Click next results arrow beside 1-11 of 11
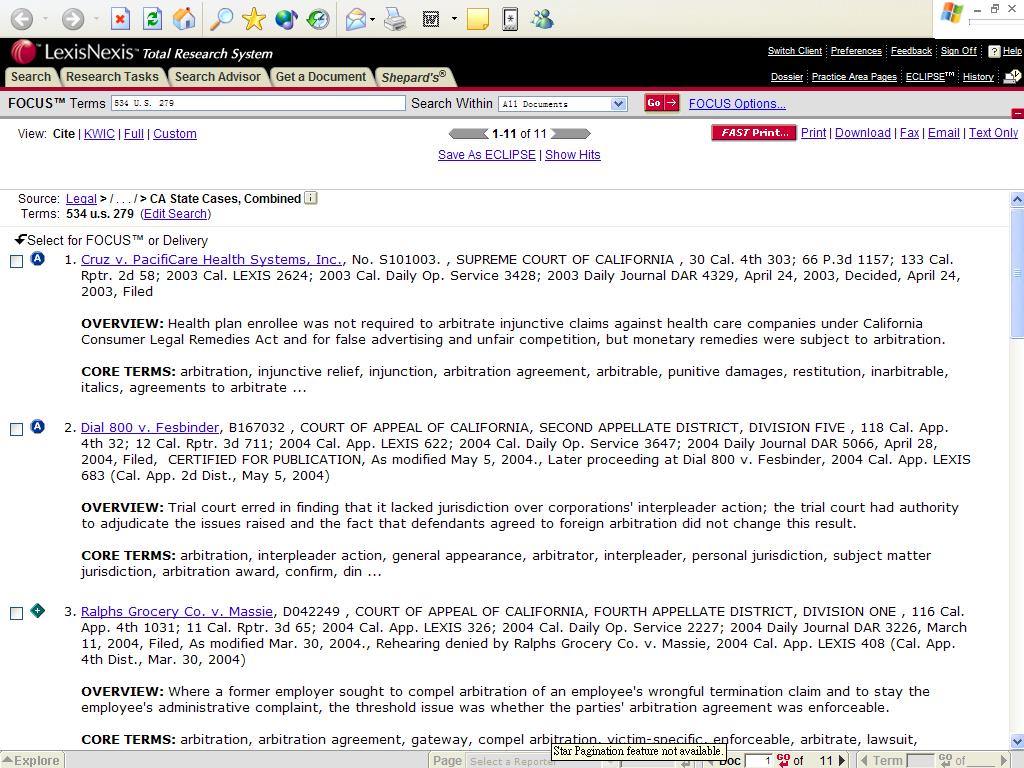The height and width of the screenshot is (768, 1024). pyautogui.click(x=571, y=134)
